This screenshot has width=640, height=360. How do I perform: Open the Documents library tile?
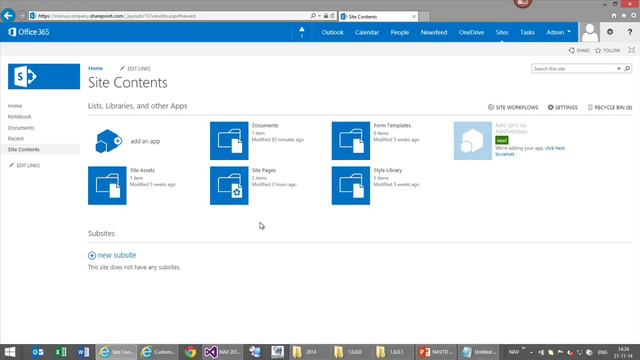coord(229,141)
